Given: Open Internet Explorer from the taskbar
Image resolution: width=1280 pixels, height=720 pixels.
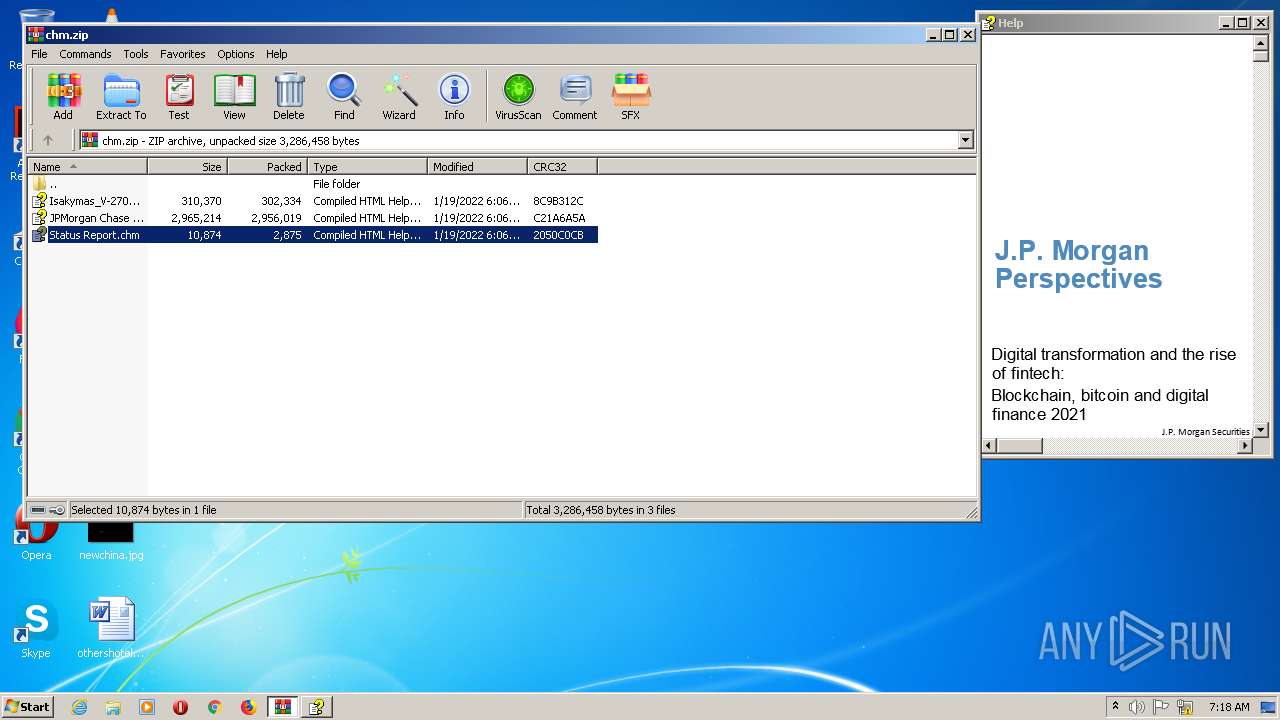Looking at the screenshot, I should (x=79, y=707).
